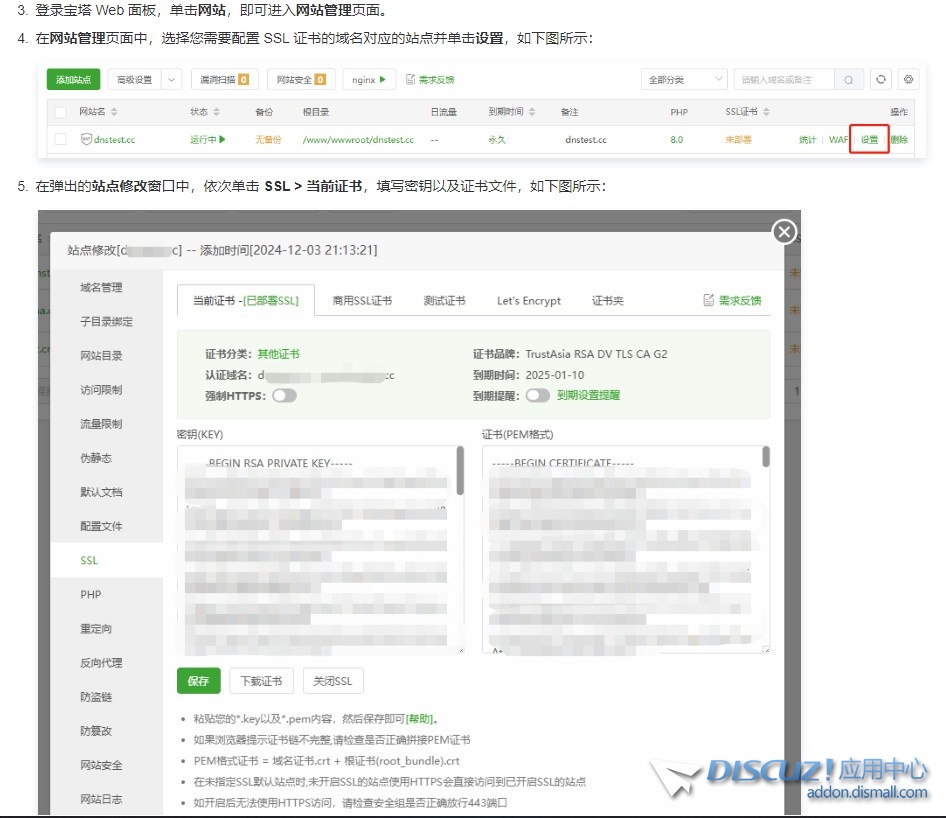Click the 高级设置 button

[x=135, y=80]
